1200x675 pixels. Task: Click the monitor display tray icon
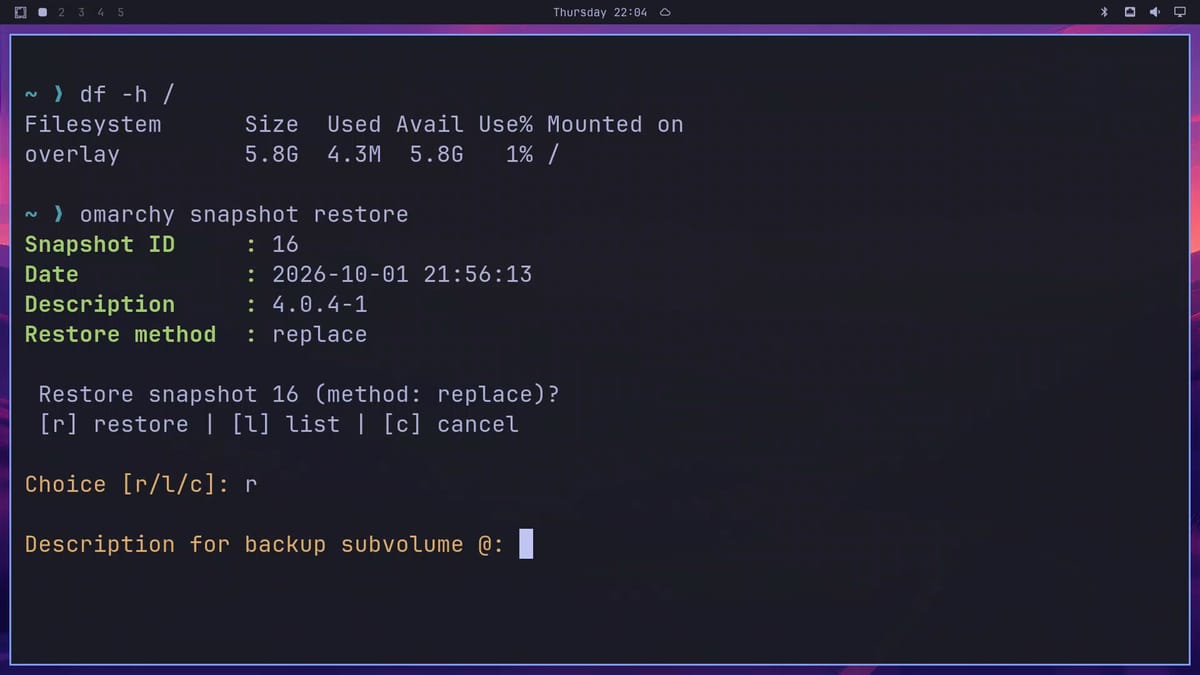click(x=1178, y=12)
